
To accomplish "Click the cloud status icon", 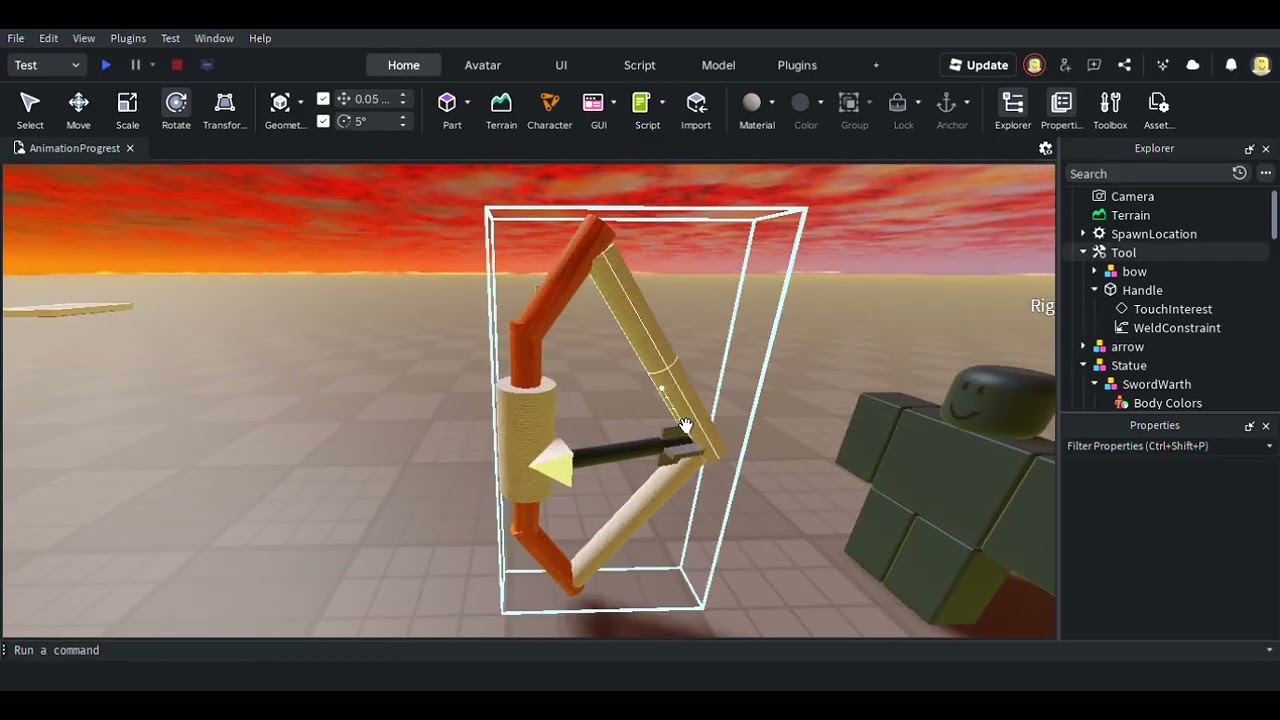I will pos(1193,65).
